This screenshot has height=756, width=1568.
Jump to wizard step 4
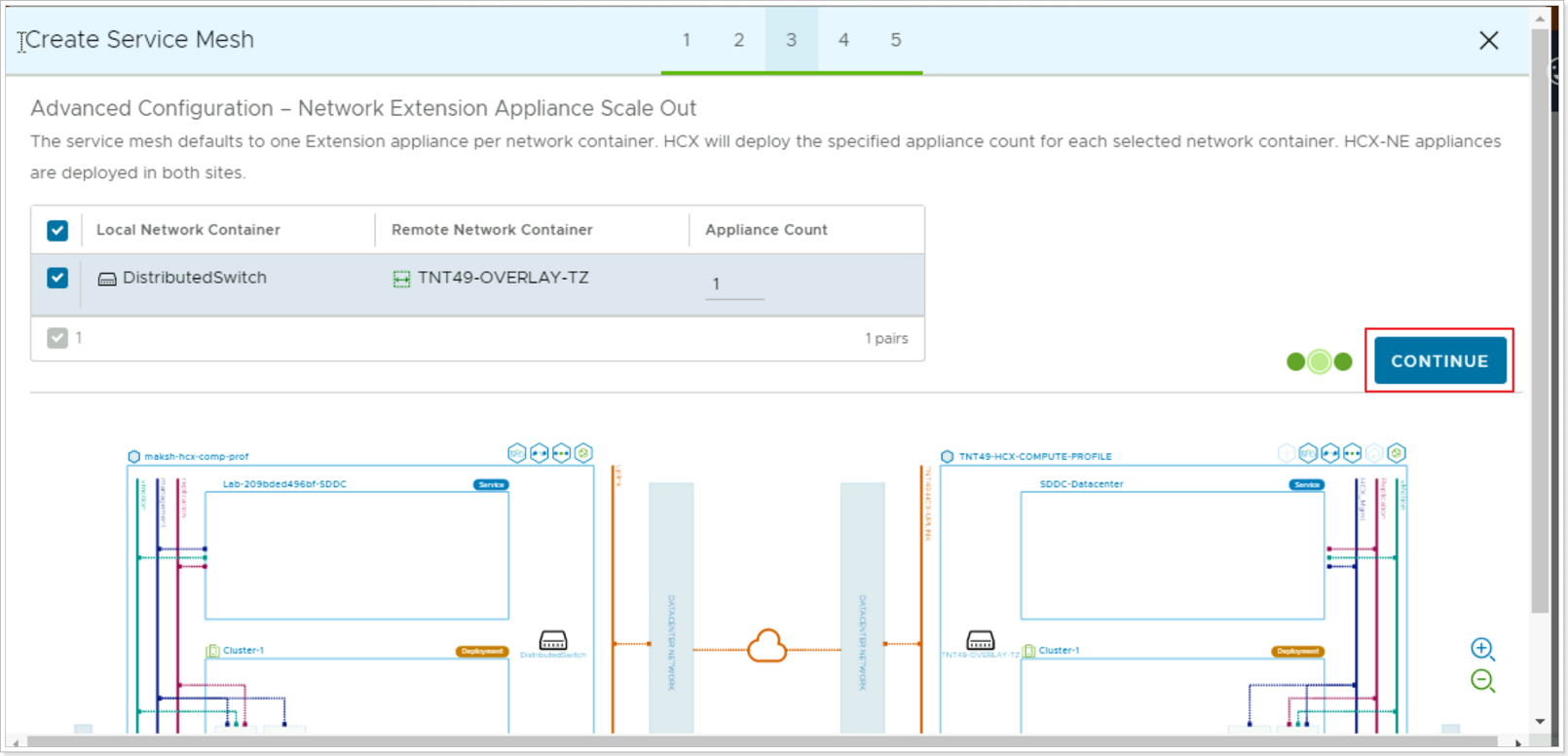tap(843, 40)
